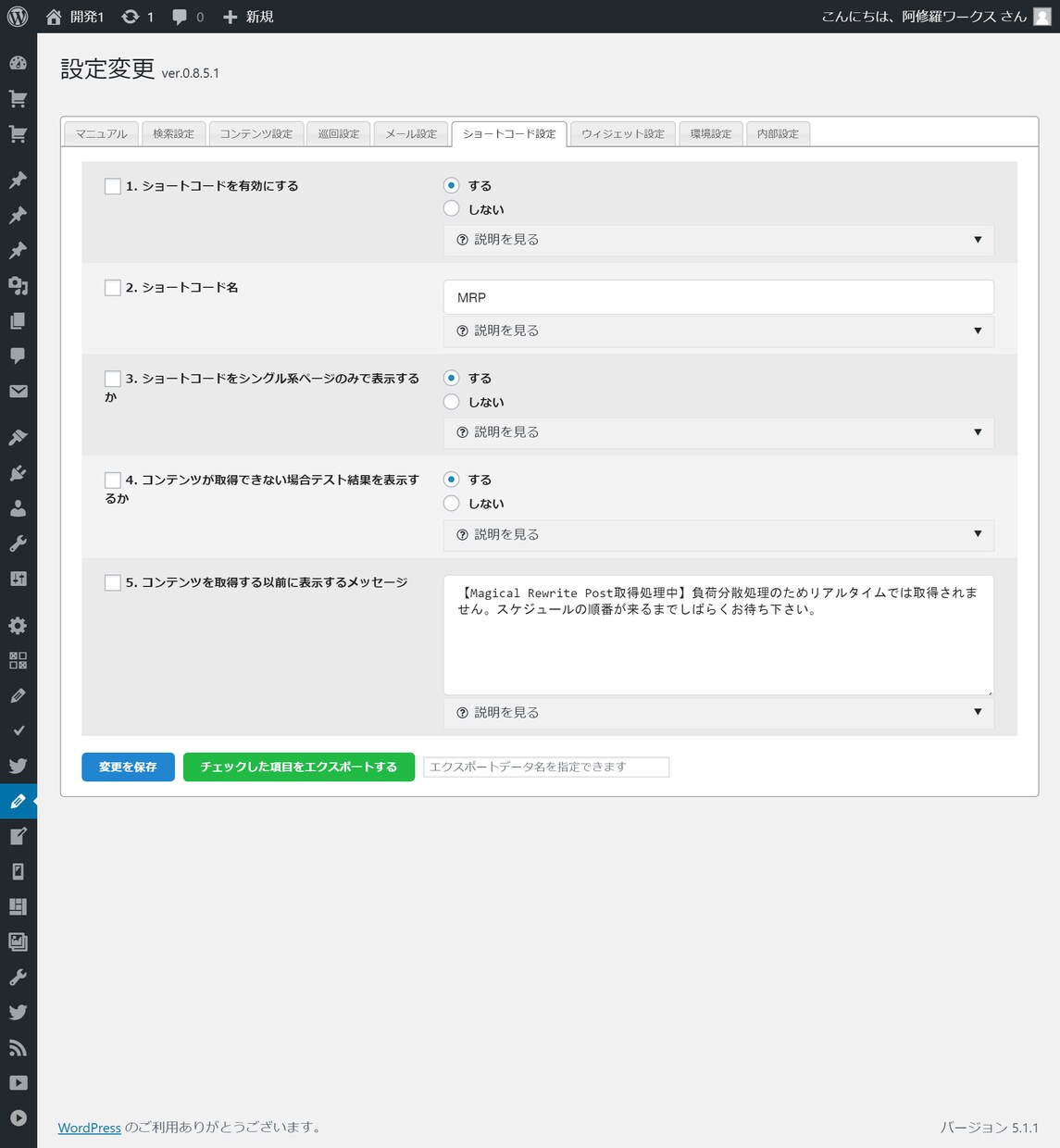Switch to the ウィジェット設定 tab
Viewport: 1060px width, 1148px height.
(623, 133)
